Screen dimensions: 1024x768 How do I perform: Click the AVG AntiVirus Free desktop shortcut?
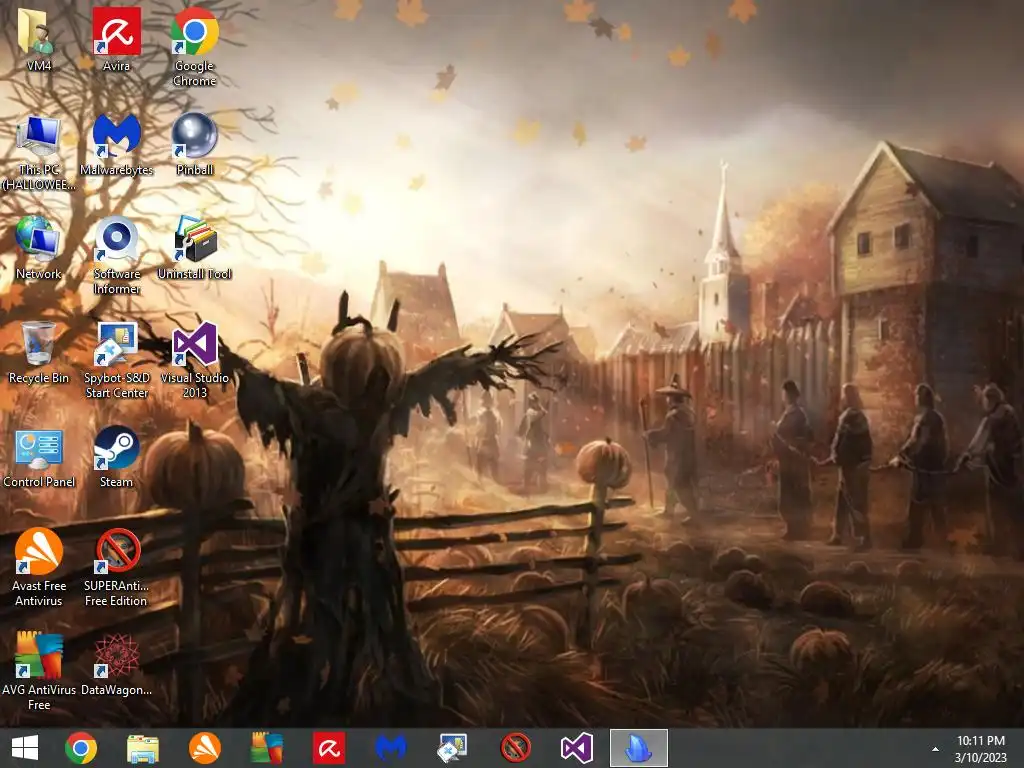39,671
